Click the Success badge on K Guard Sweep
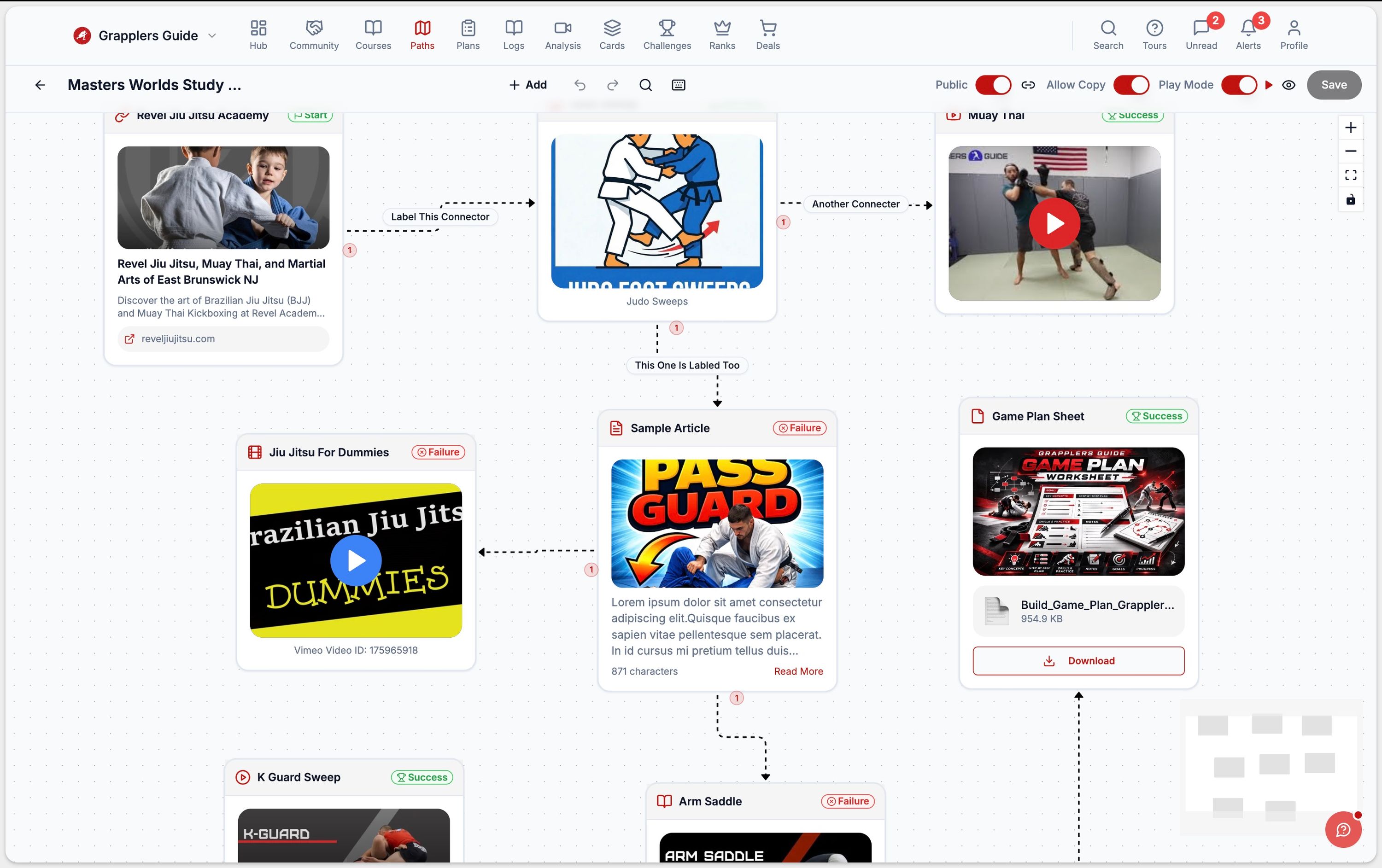This screenshot has height=868, width=1382. click(x=422, y=777)
